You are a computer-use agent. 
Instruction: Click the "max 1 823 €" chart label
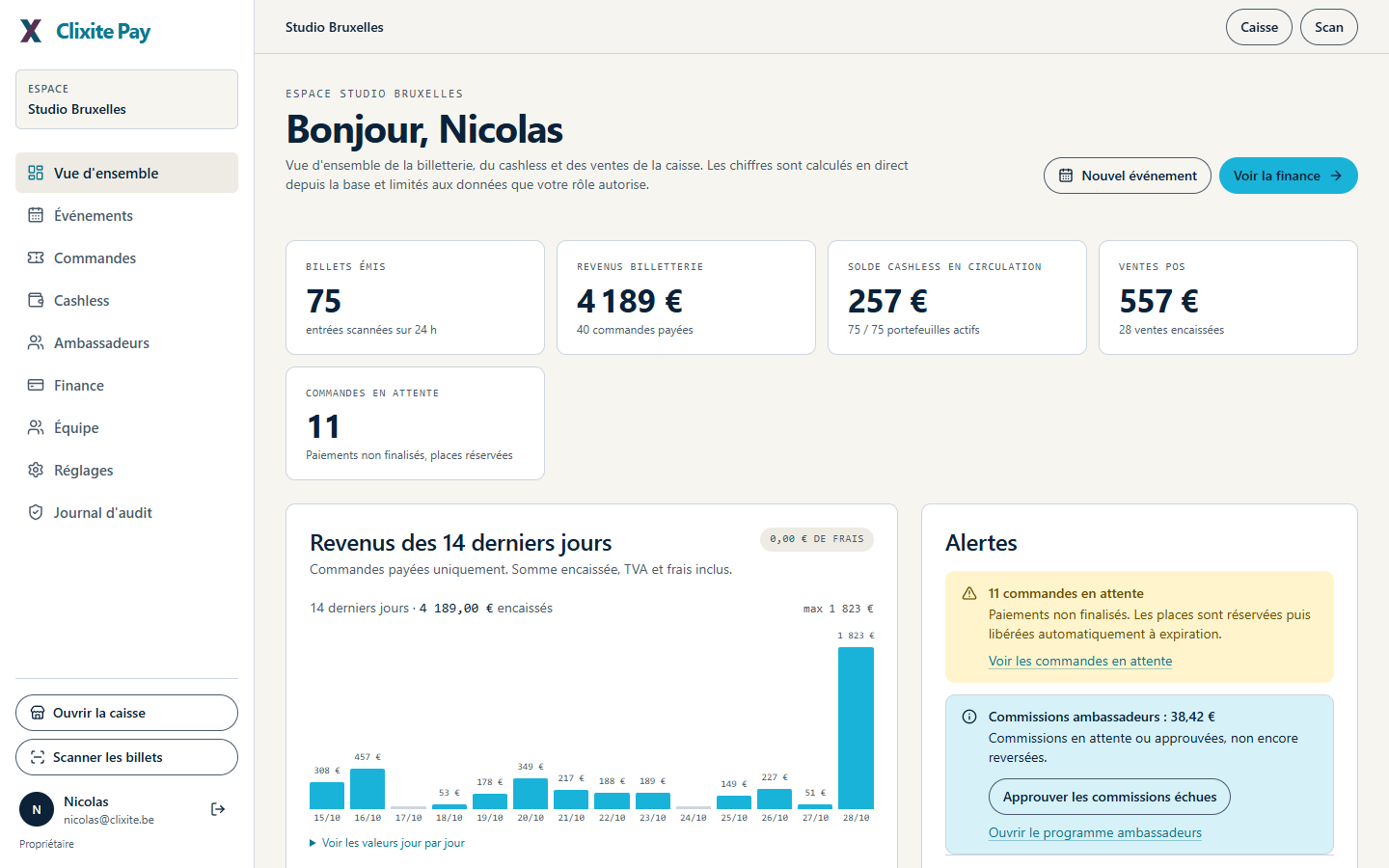[838, 609]
